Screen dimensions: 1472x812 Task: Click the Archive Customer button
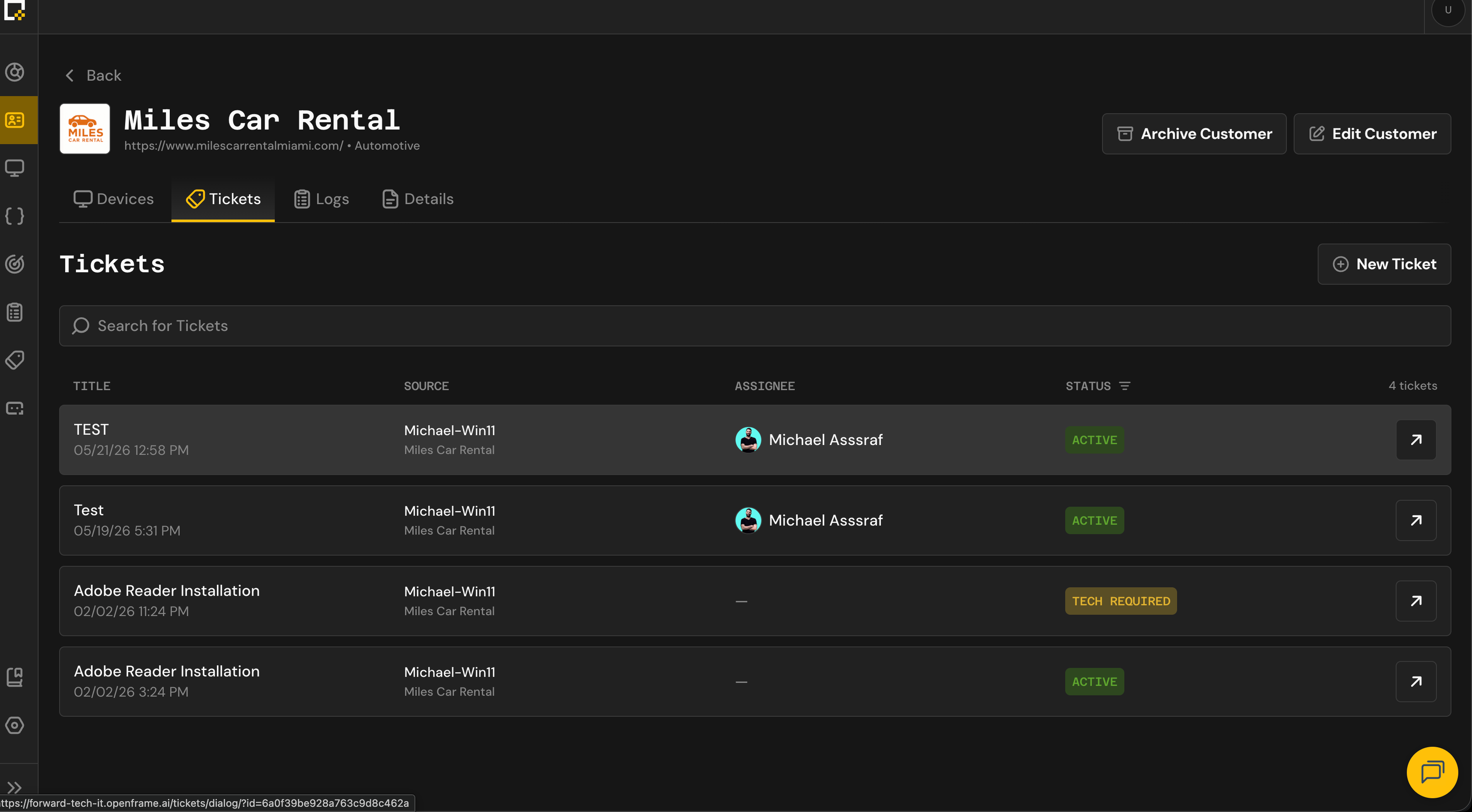click(x=1194, y=134)
